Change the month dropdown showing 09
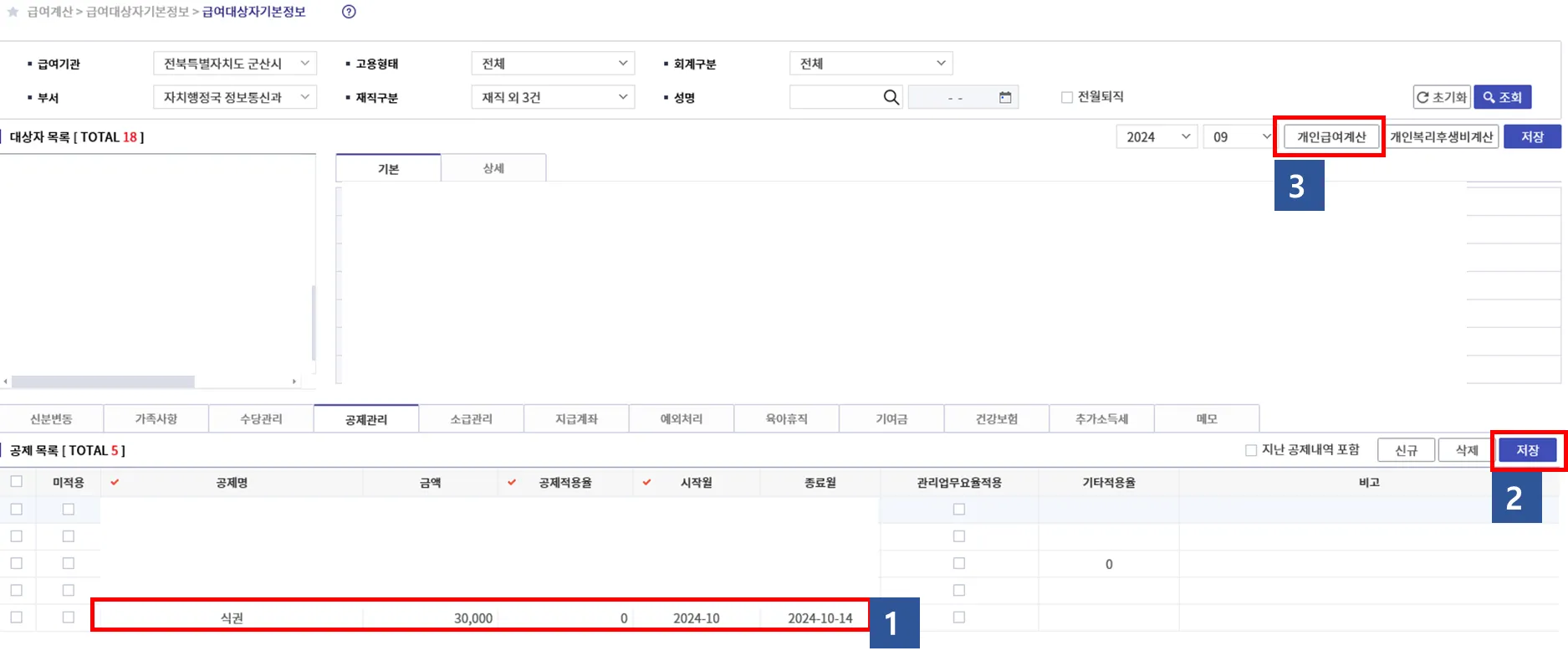Viewport: 1568px width, 661px height. pyautogui.click(x=1239, y=137)
